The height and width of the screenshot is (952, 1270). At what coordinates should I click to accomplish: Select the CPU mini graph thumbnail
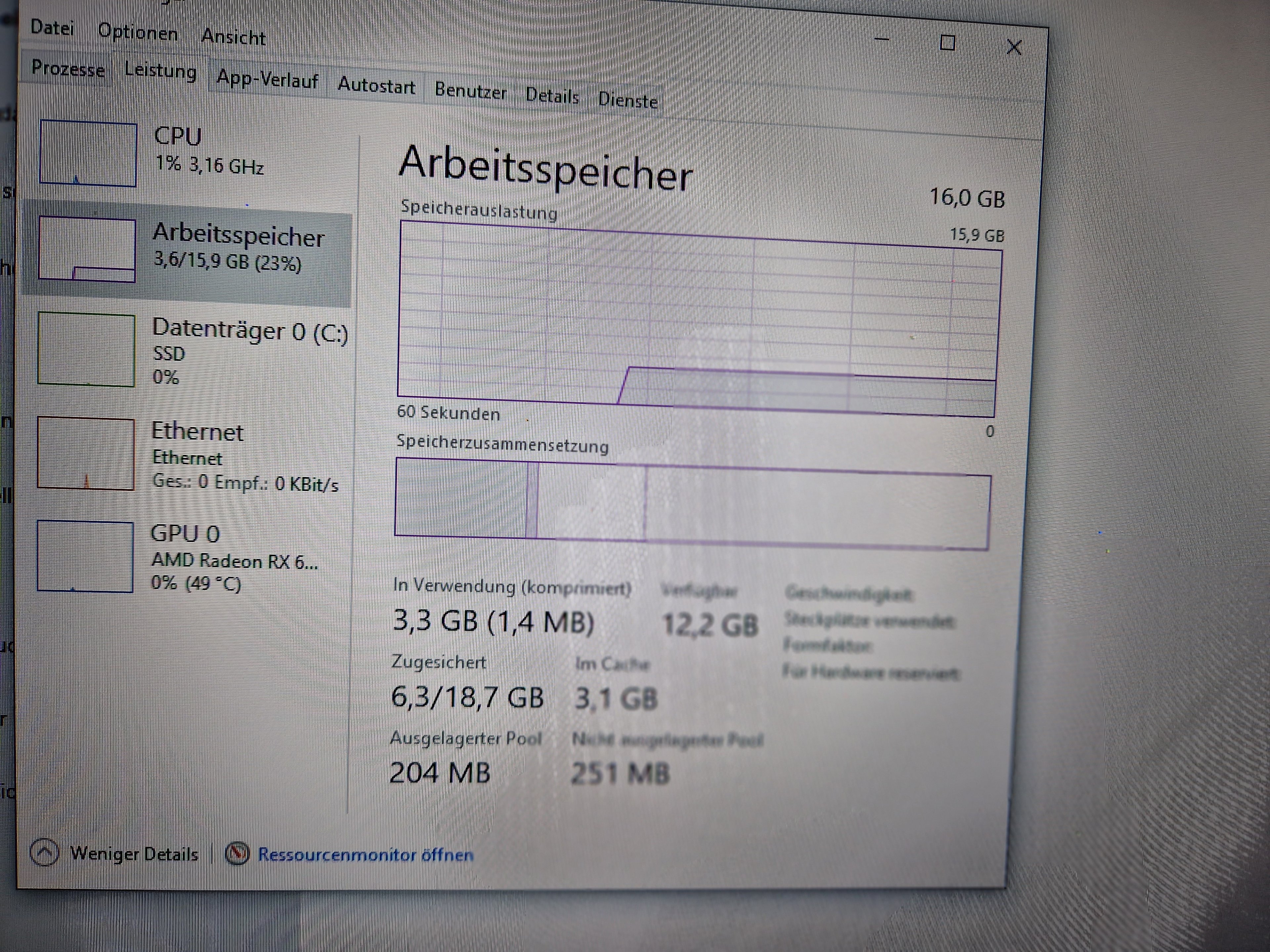88,154
